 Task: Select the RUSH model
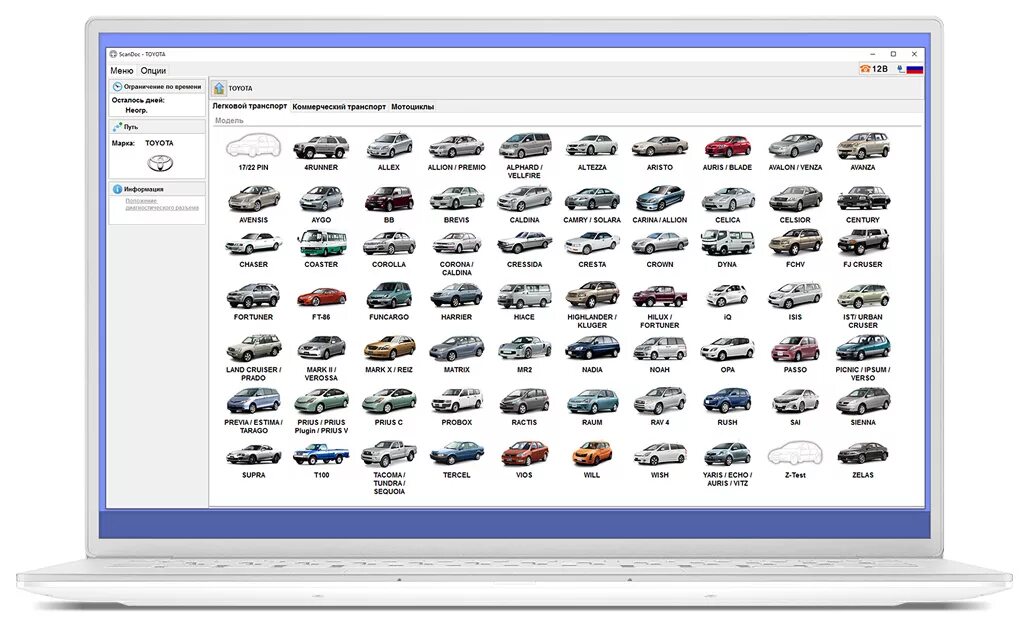(x=728, y=407)
